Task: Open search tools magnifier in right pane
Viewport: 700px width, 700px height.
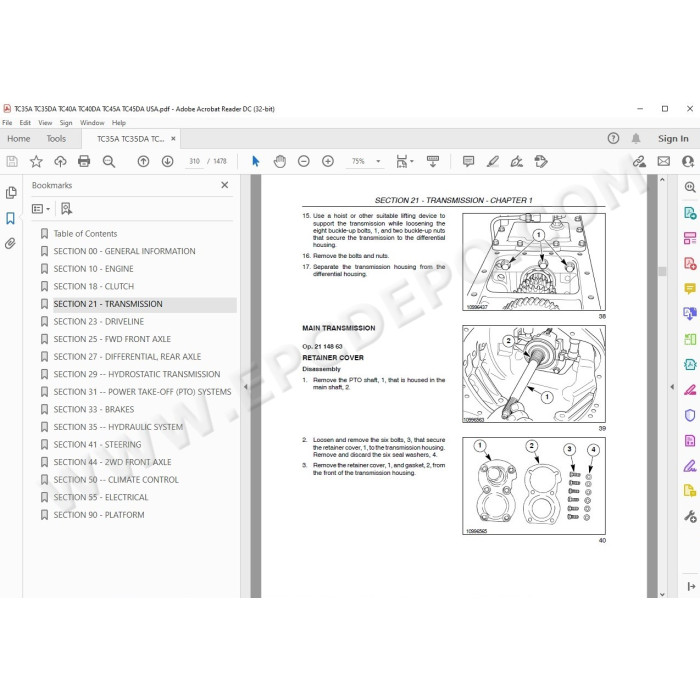Action: [690, 187]
